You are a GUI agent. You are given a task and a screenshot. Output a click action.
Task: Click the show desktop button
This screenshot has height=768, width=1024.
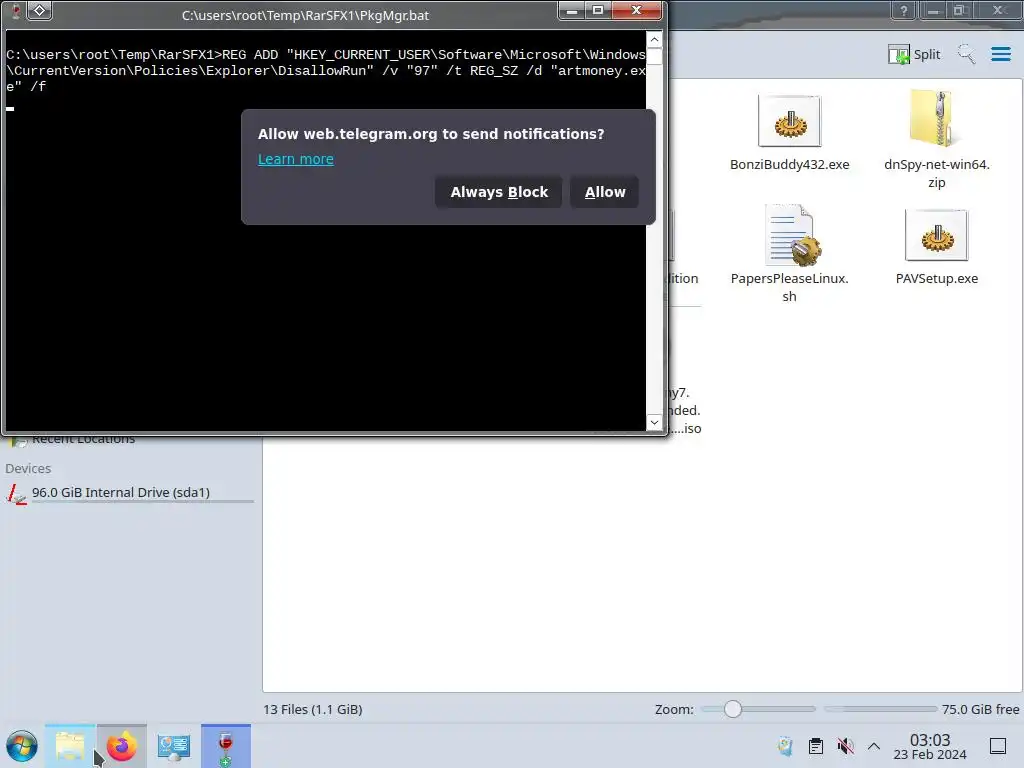[x=997, y=746]
